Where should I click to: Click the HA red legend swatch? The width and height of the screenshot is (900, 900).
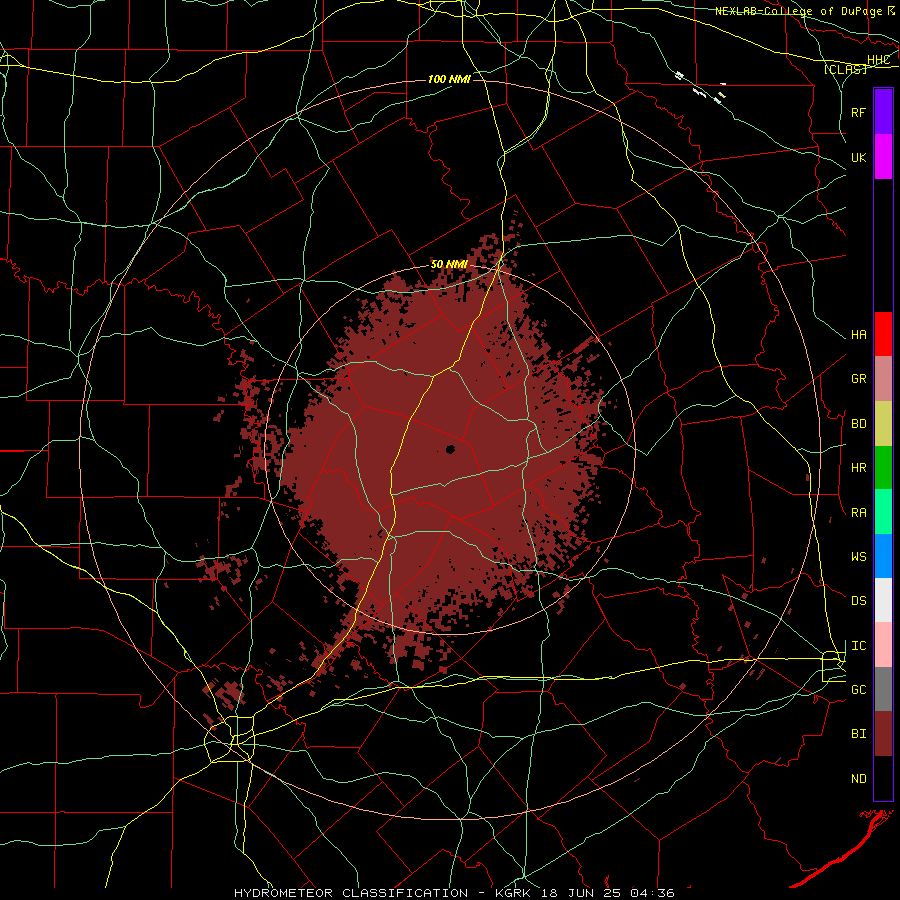tap(883, 334)
